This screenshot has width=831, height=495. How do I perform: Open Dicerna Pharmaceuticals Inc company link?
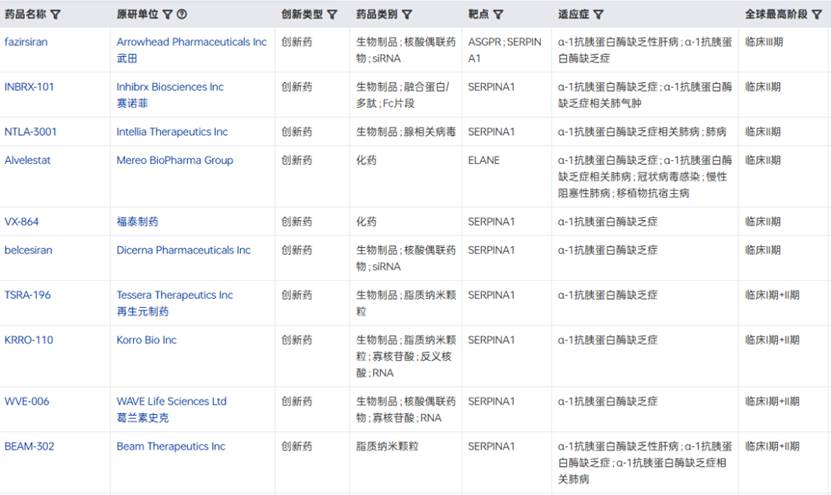[183, 250]
